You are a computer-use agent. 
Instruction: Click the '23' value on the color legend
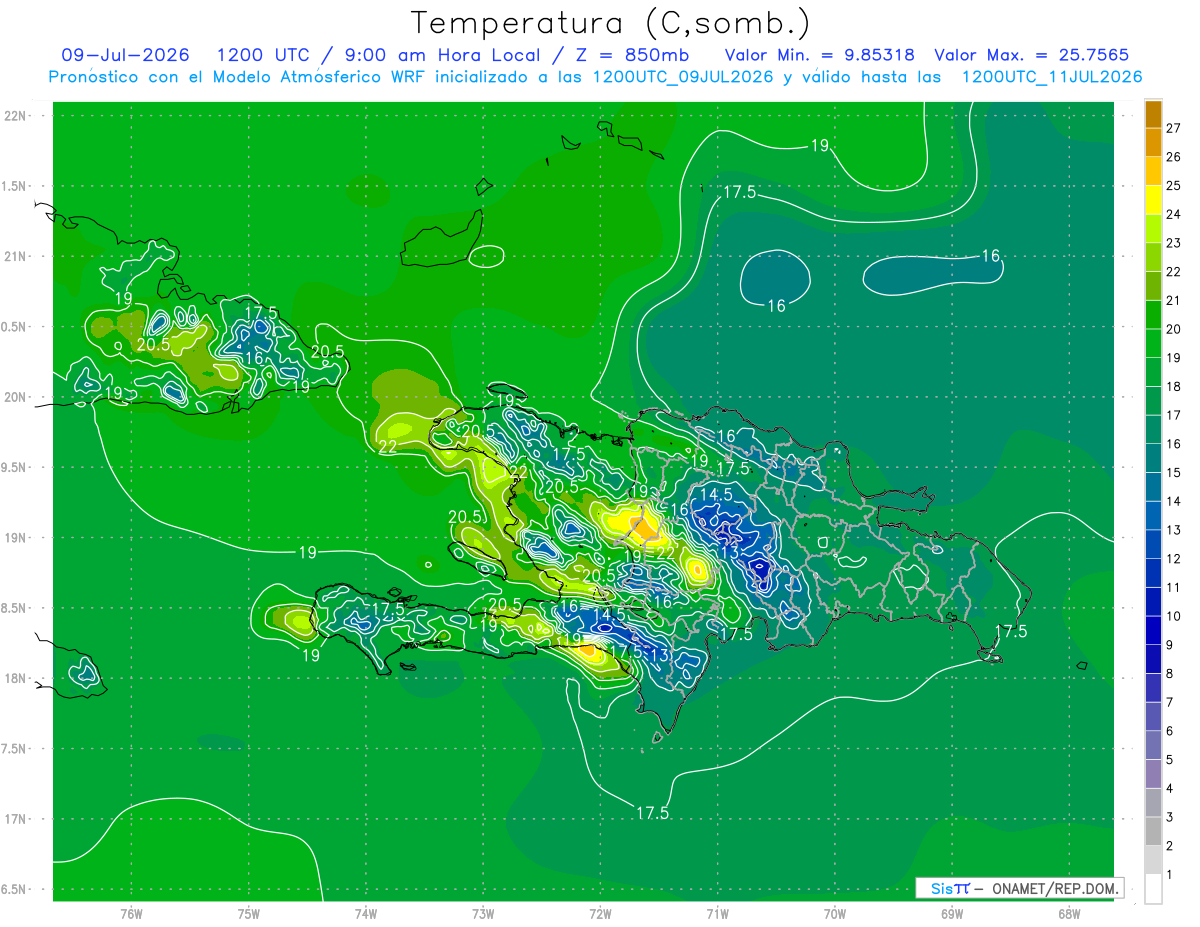coord(1174,243)
